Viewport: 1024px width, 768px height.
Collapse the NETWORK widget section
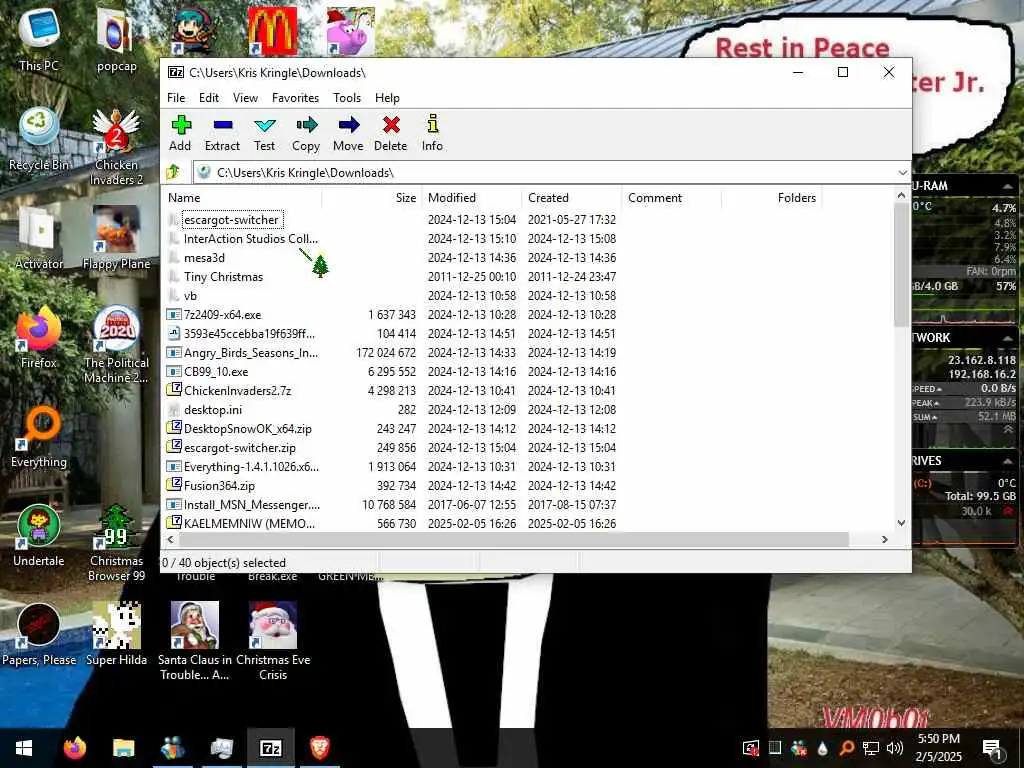pyautogui.click(x=1008, y=338)
